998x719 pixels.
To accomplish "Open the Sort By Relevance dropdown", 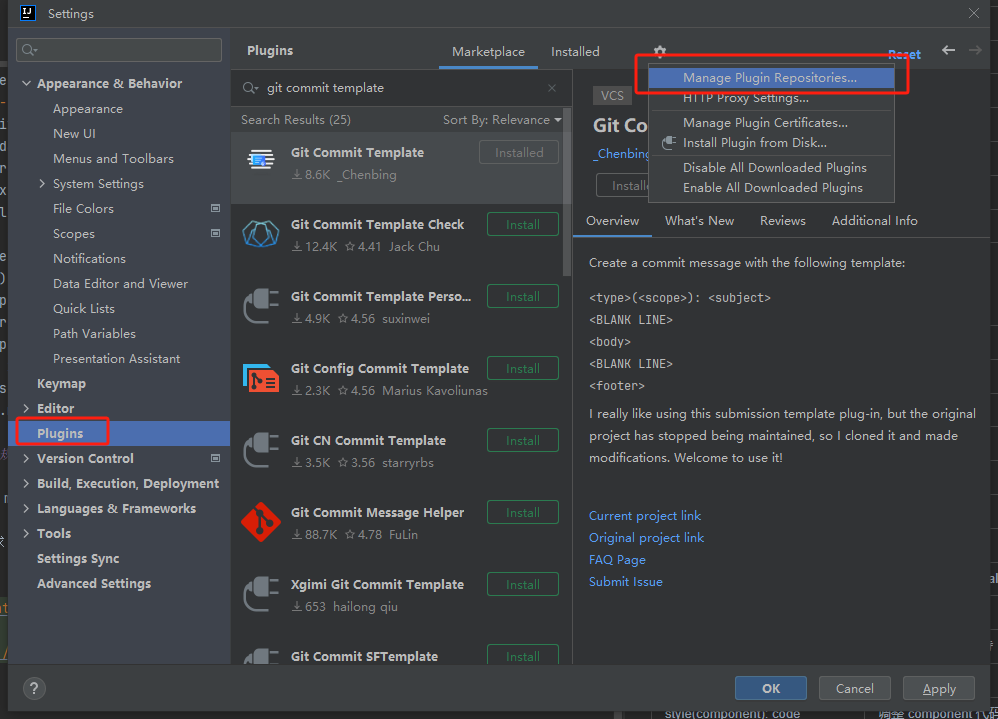I will point(502,120).
